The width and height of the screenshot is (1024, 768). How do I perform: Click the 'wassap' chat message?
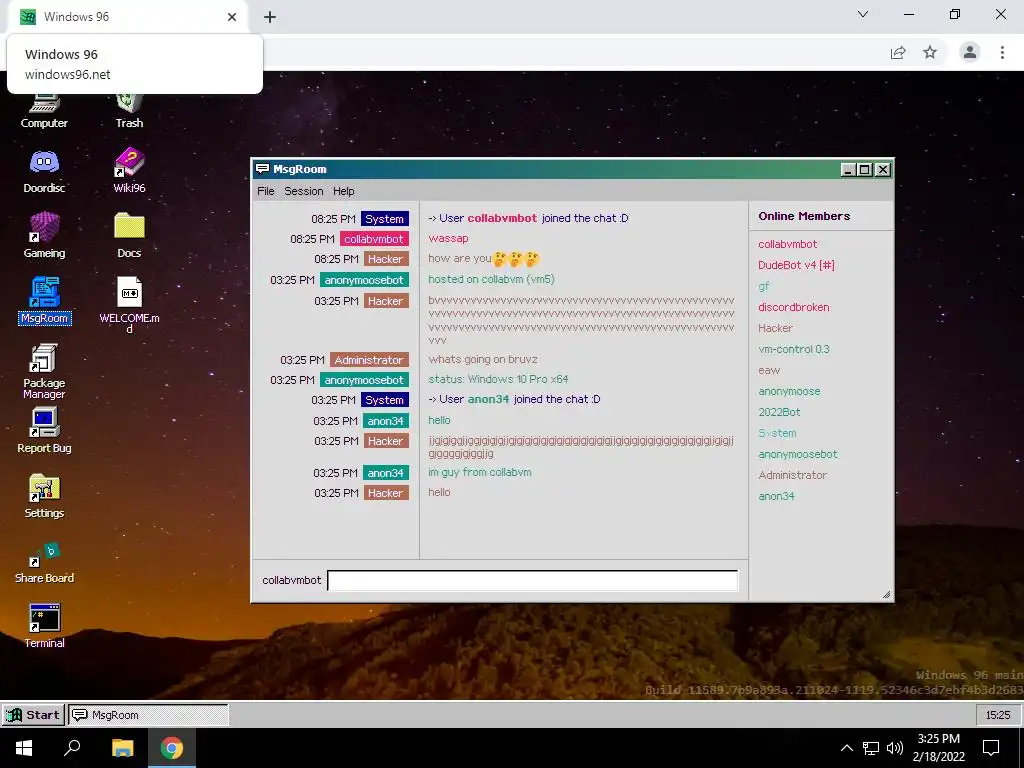448,238
